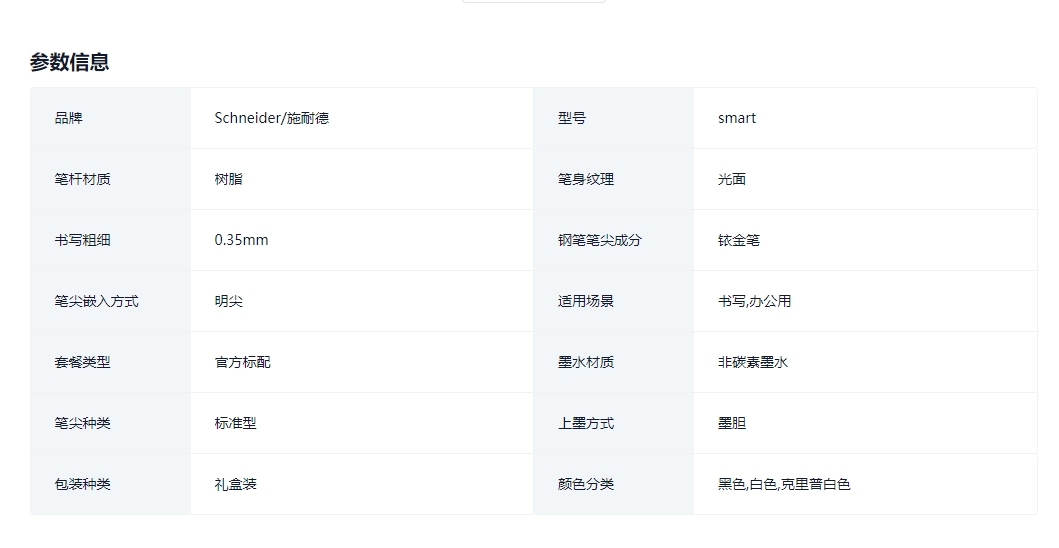Click the 参数信息 heading
The width and height of the screenshot is (1059, 548).
coord(70,62)
